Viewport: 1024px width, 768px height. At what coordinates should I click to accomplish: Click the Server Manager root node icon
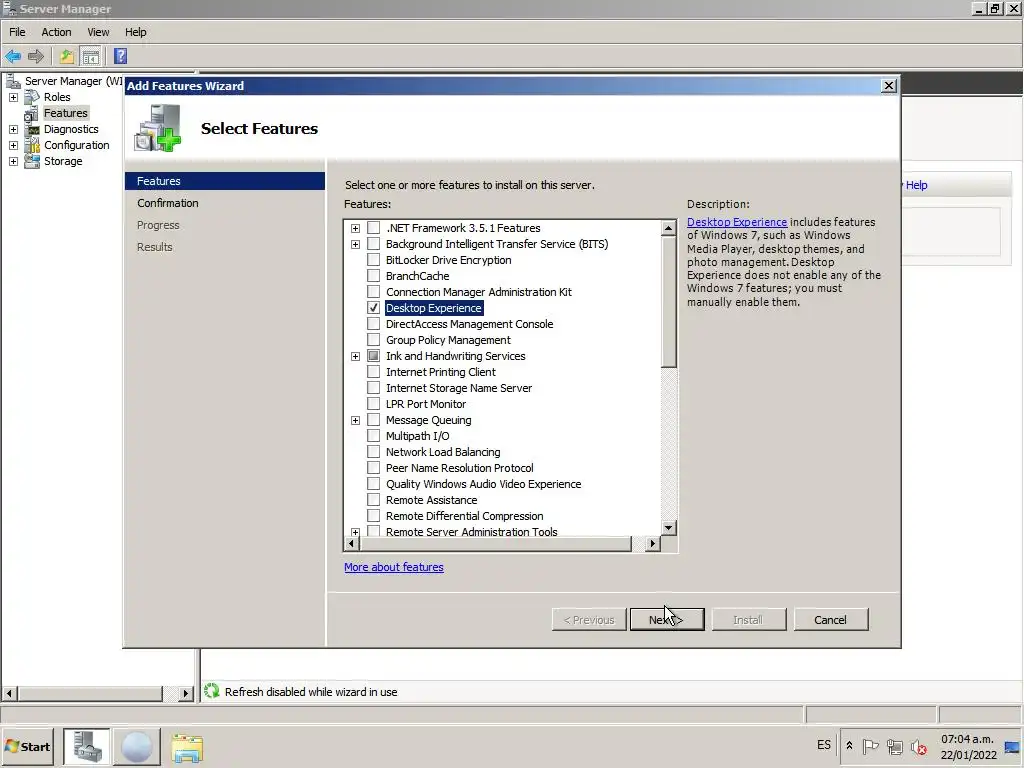click(13, 81)
